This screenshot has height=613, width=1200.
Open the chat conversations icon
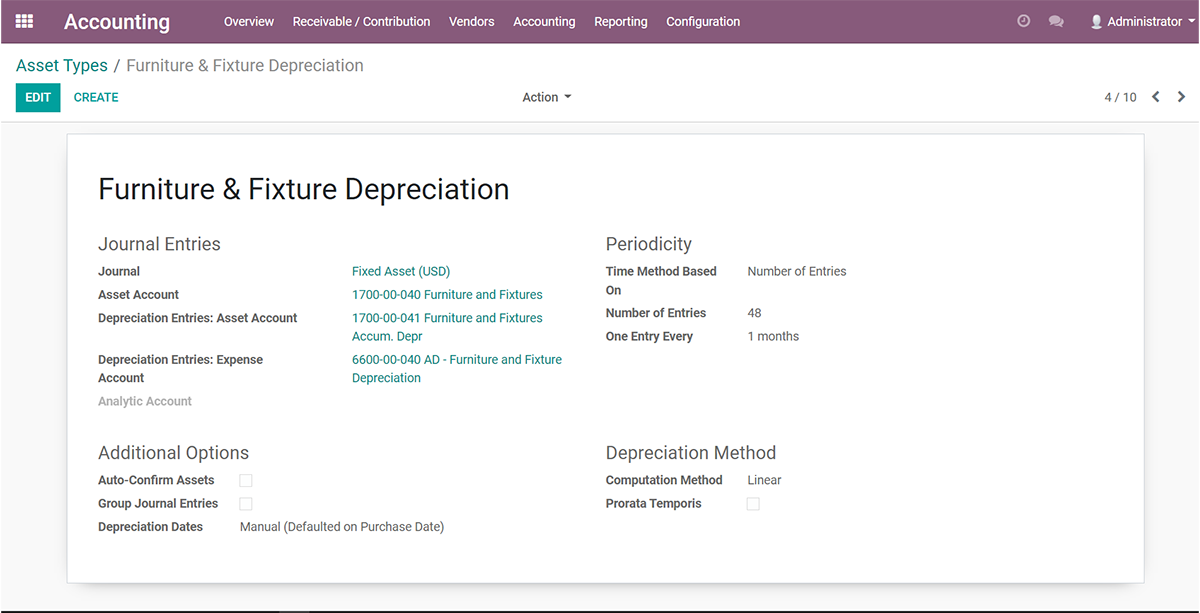(1056, 21)
